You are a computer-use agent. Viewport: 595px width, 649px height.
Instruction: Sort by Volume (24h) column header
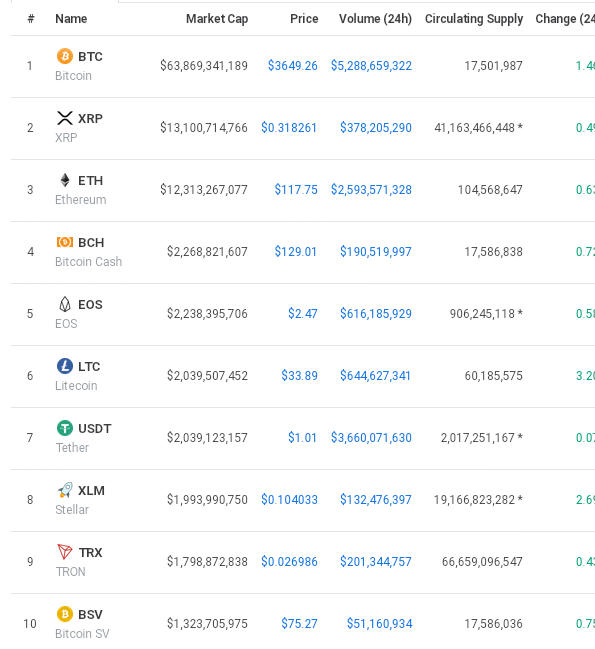click(375, 19)
